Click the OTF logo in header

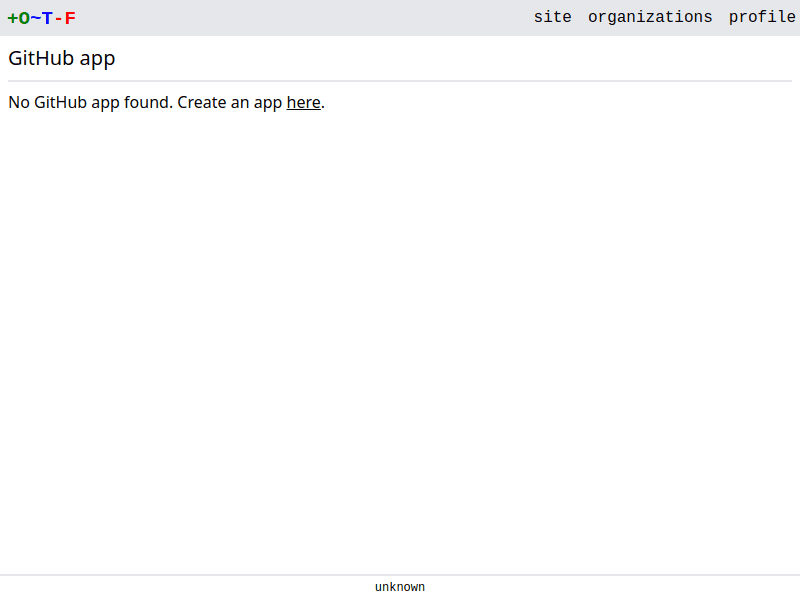[x=42, y=18]
